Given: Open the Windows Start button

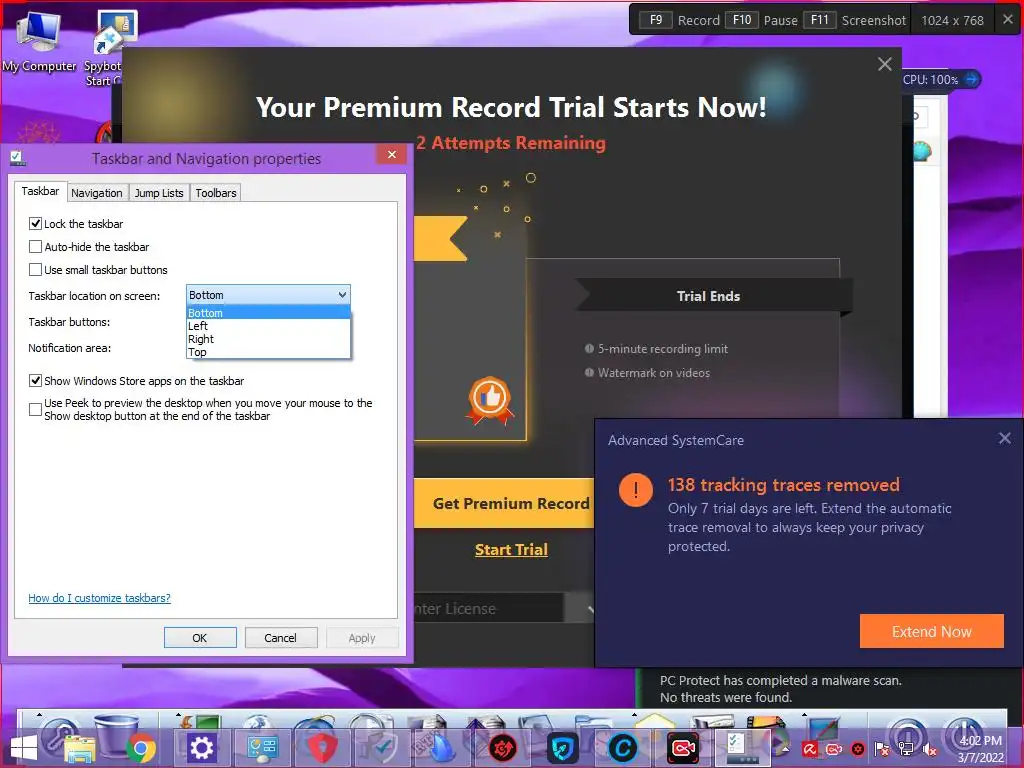Looking at the screenshot, I should (24, 748).
